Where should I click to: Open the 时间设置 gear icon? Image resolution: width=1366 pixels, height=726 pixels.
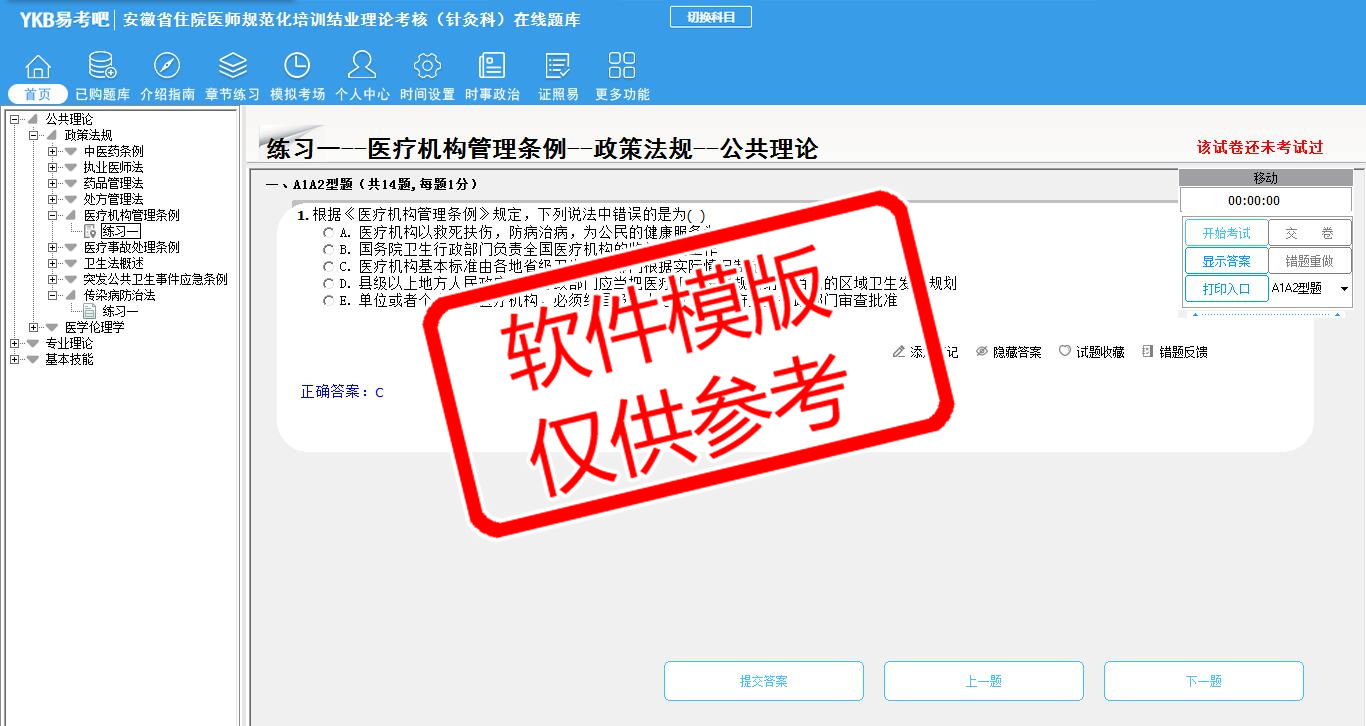click(x=427, y=67)
